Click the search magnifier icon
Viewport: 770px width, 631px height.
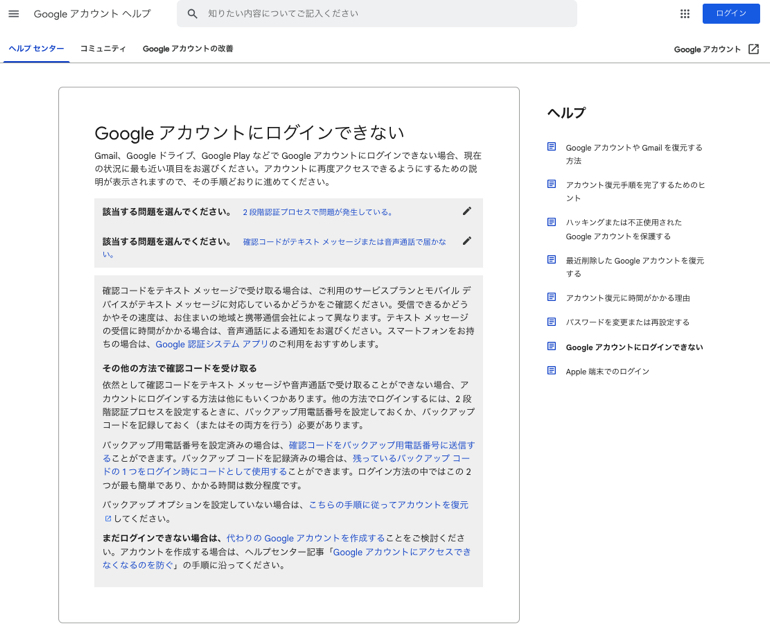(192, 14)
